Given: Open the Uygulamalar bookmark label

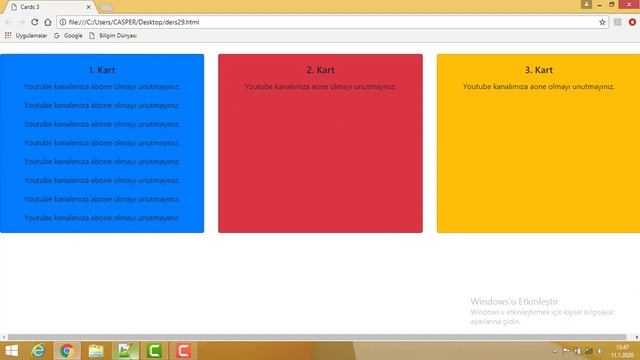Looking at the screenshot, I should pyautogui.click(x=31, y=36).
